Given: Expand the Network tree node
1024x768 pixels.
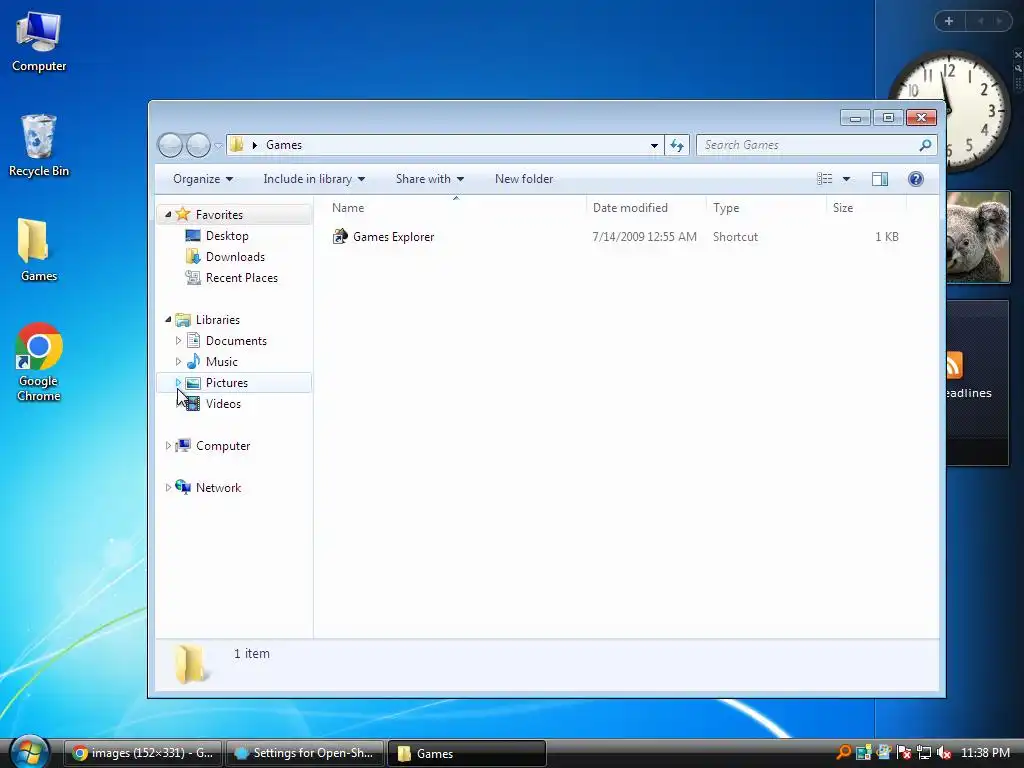Looking at the screenshot, I should pyautogui.click(x=168, y=487).
